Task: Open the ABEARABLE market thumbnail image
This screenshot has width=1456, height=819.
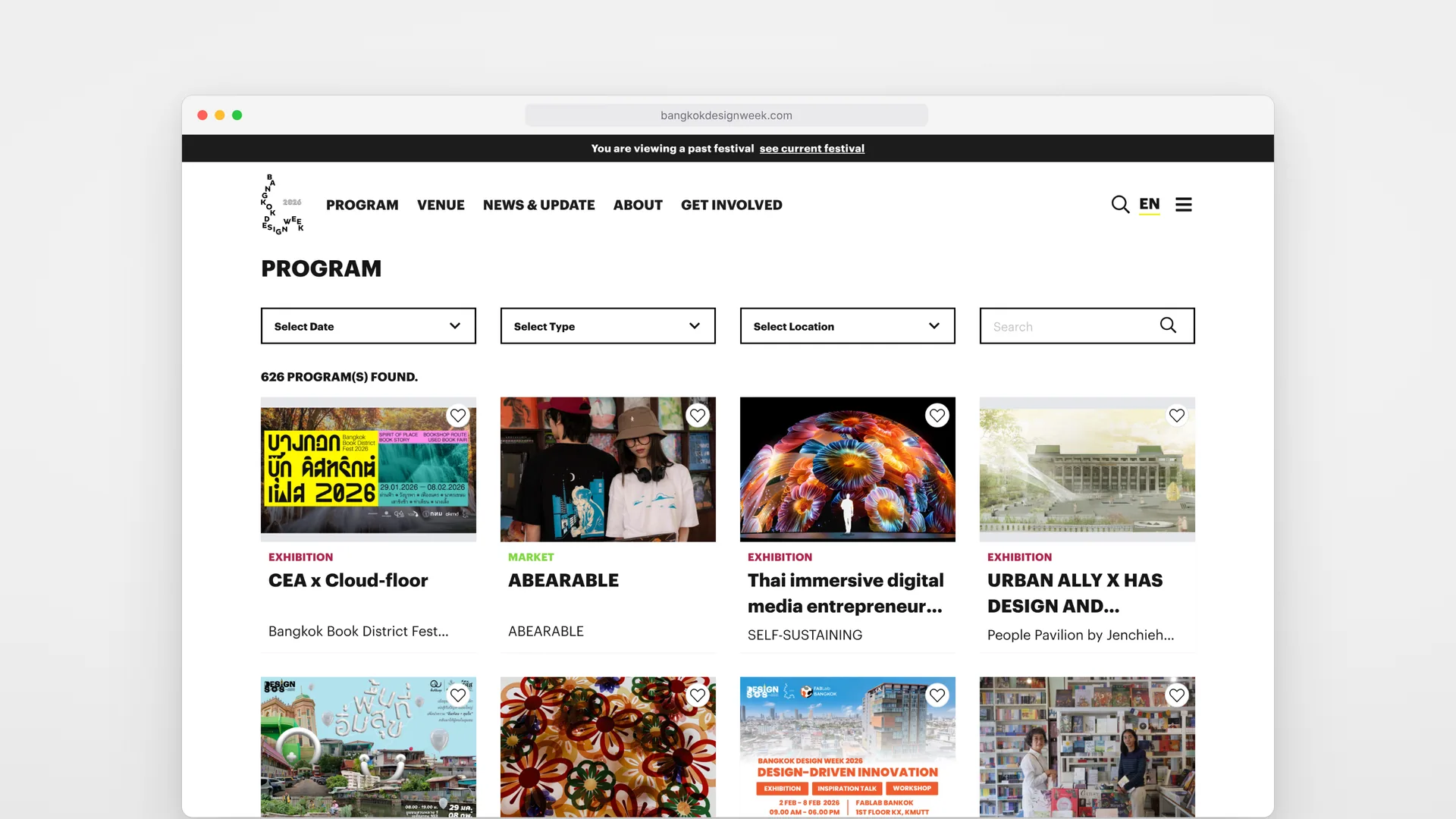Action: coord(608,469)
